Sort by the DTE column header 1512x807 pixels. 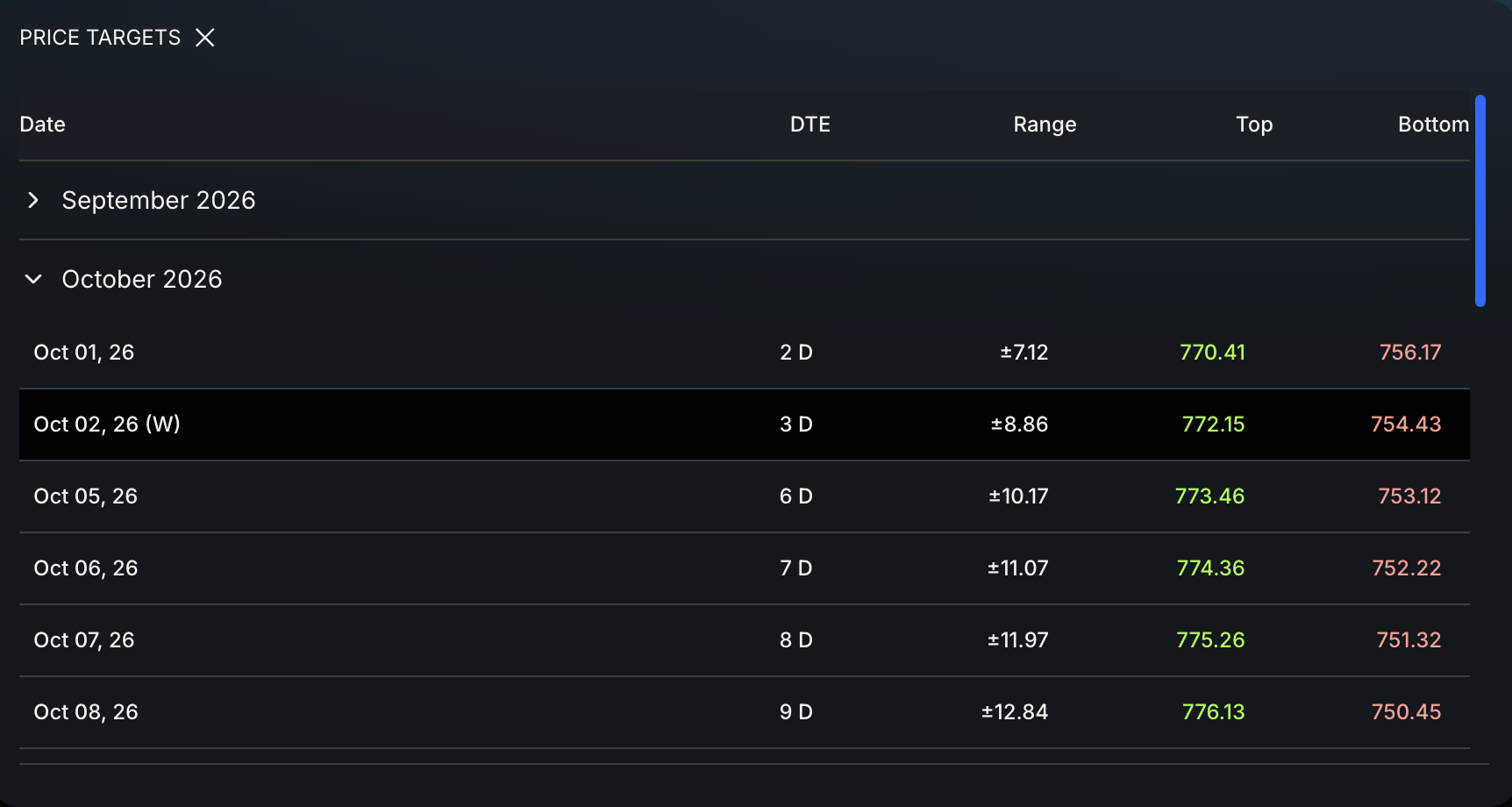pyautogui.click(x=809, y=125)
